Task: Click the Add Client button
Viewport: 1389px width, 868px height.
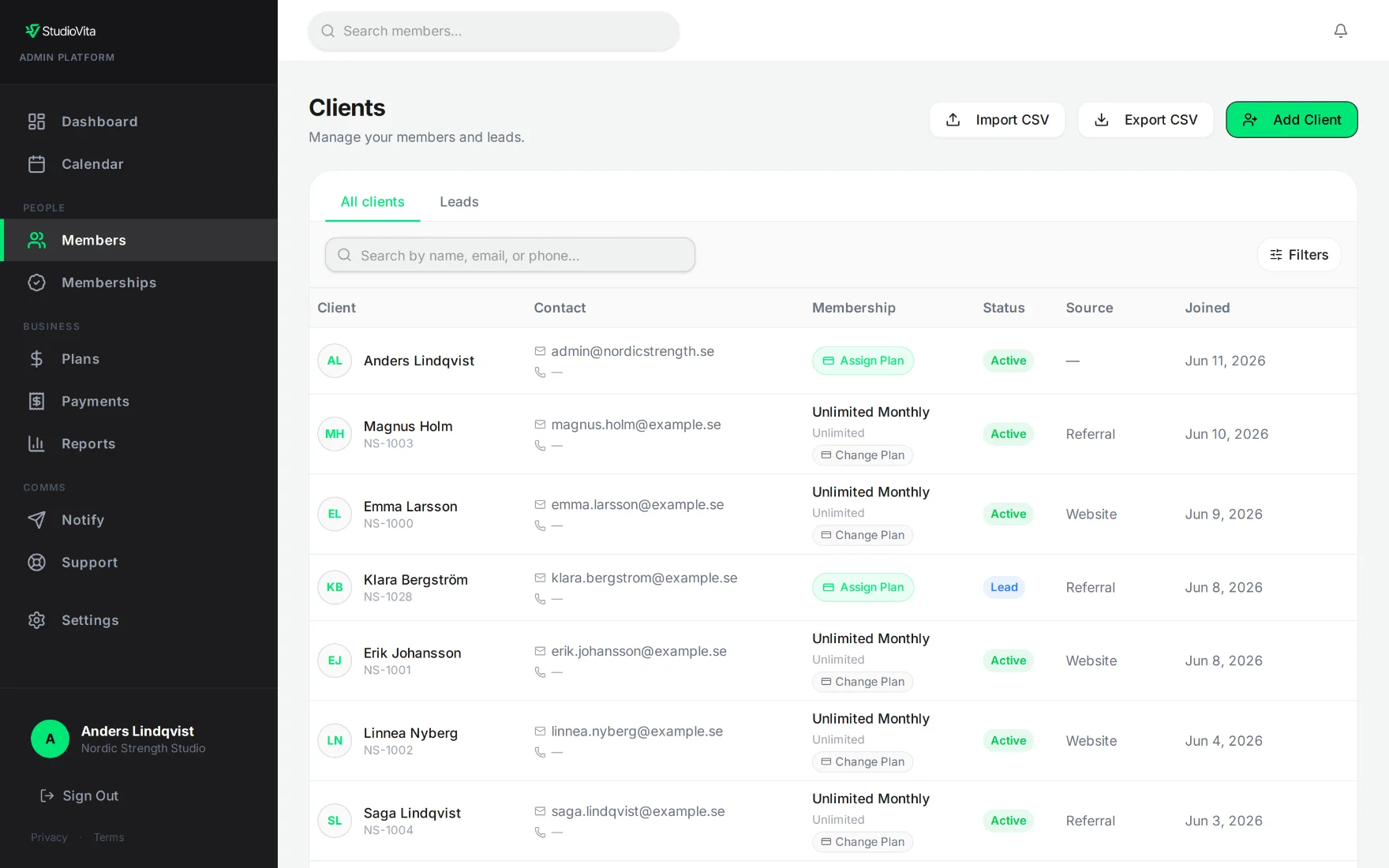Action: tap(1291, 120)
